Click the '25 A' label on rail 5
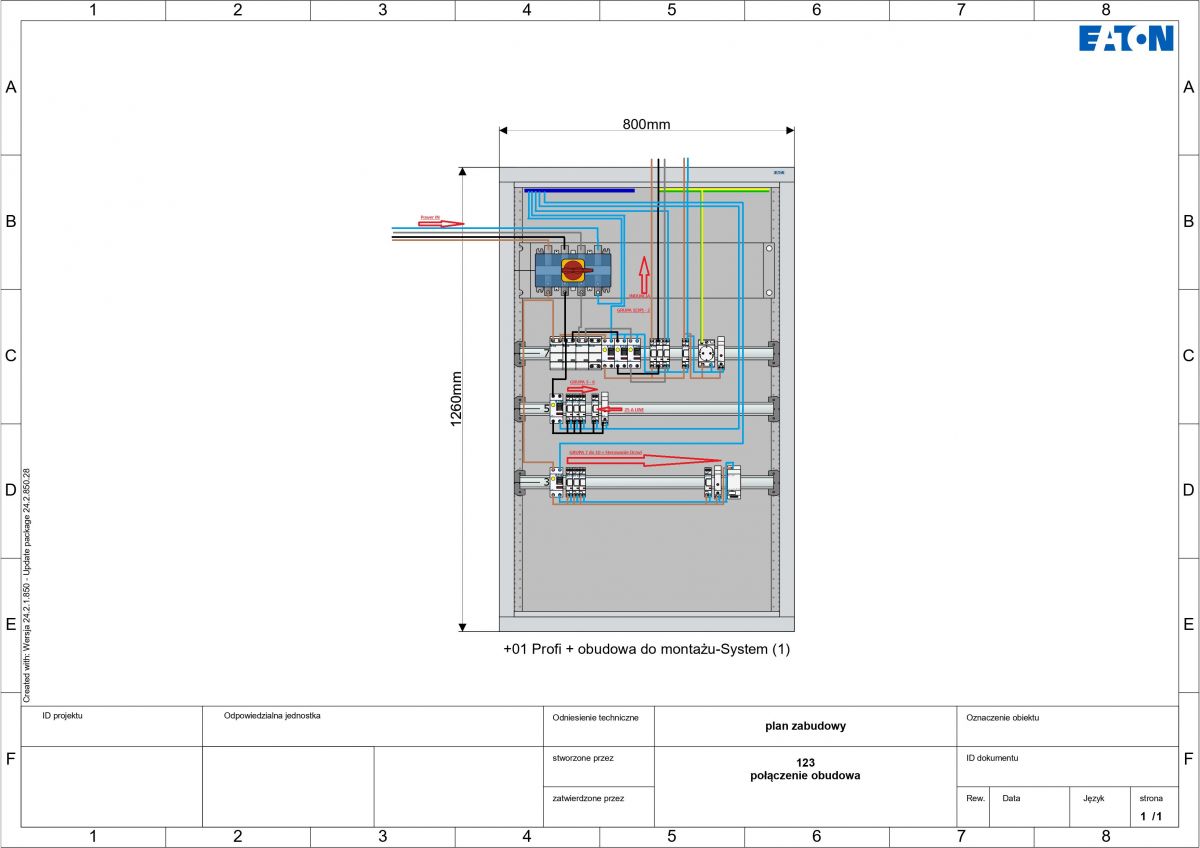Image resolution: width=1200 pixels, height=848 pixels. click(x=635, y=410)
